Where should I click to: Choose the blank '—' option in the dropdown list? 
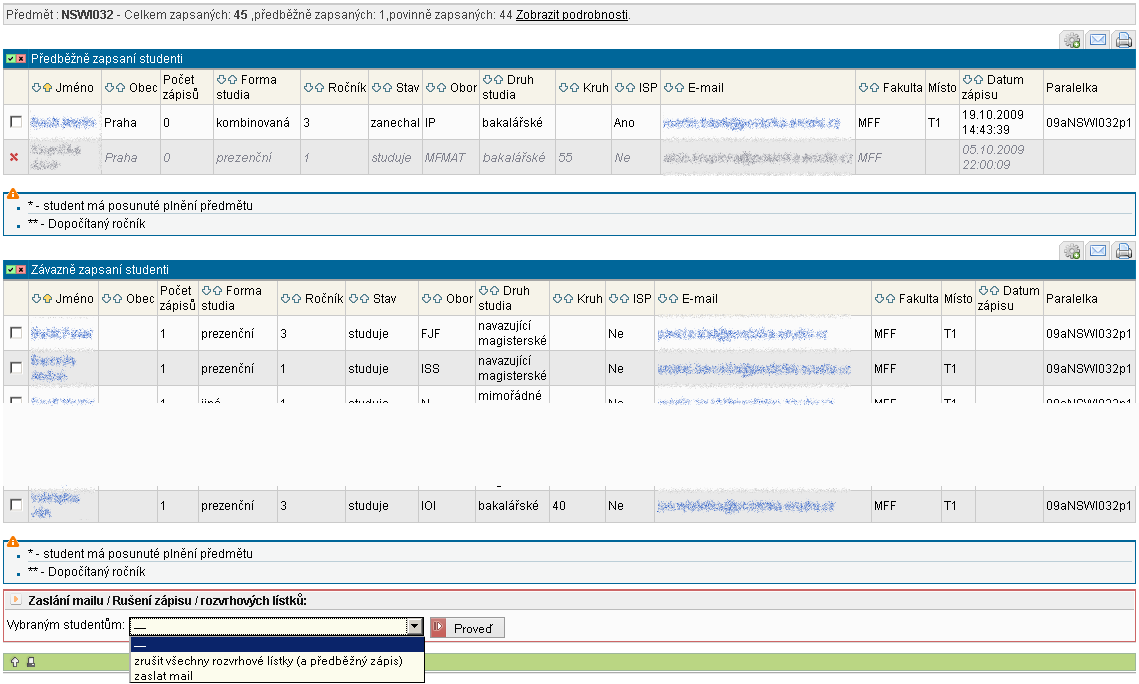[x=277, y=646]
